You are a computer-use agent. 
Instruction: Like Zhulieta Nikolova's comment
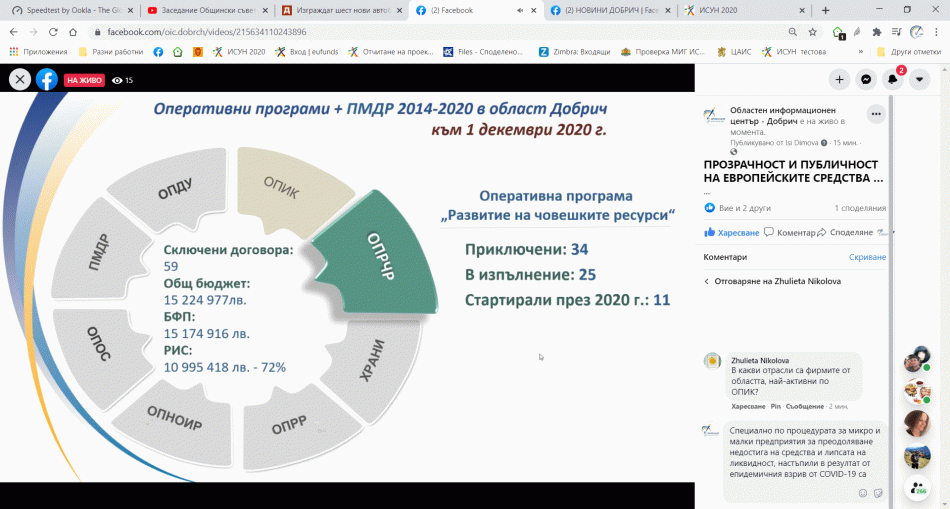[x=749, y=406]
